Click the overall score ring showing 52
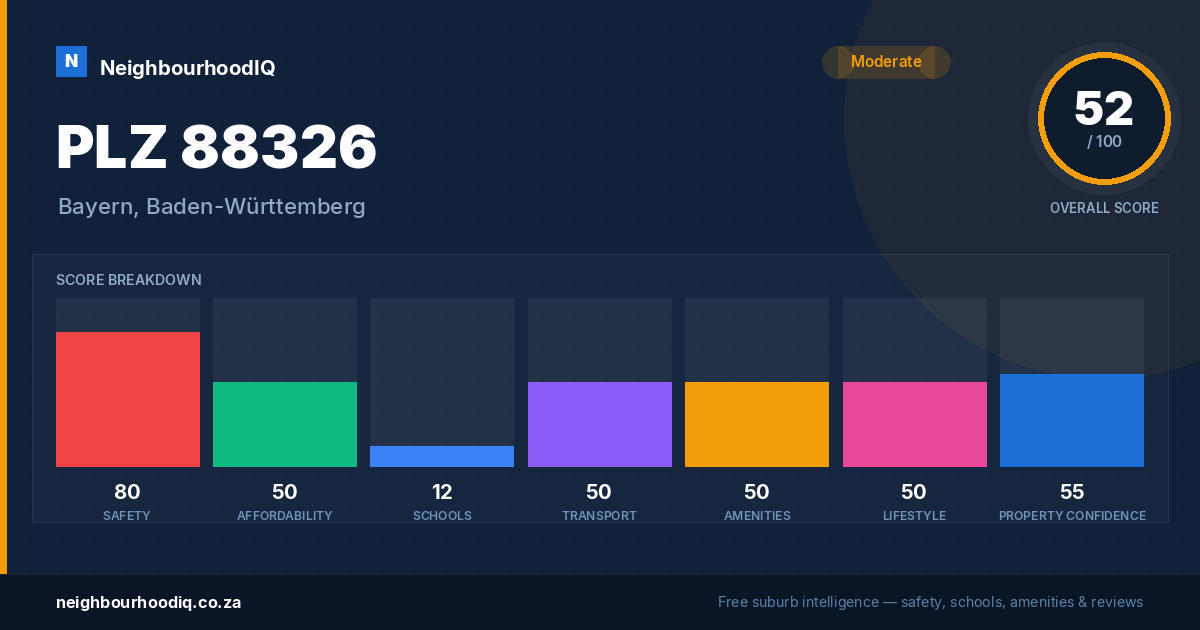Image resolution: width=1200 pixels, height=630 pixels. point(1104,118)
